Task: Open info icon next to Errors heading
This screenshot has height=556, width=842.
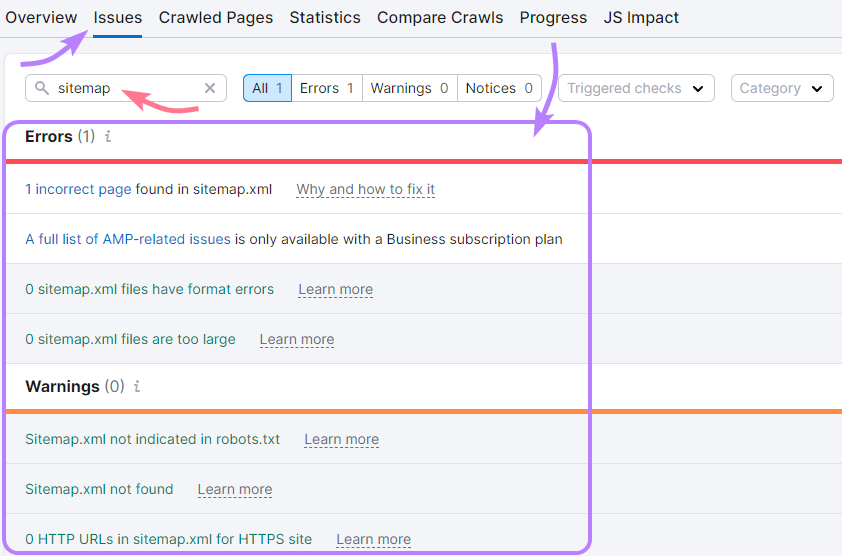Action: click(x=108, y=136)
